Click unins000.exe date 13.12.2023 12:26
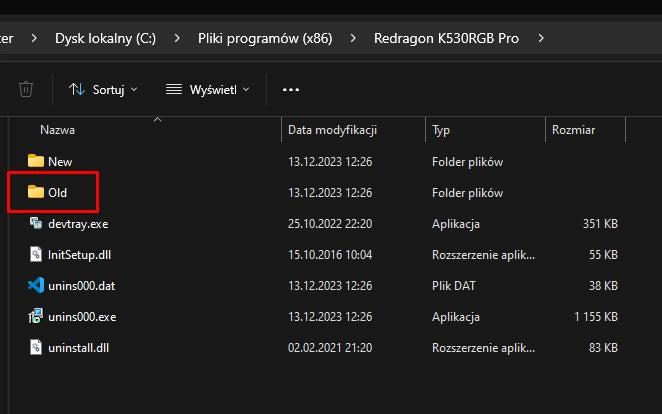The width and height of the screenshot is (662, 414). point(330,317)
